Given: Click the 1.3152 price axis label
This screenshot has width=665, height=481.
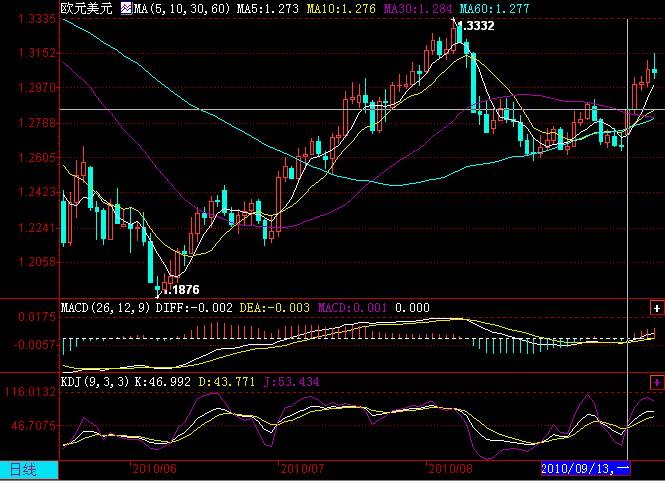Looking at the screenshot, I should point(37,53).
